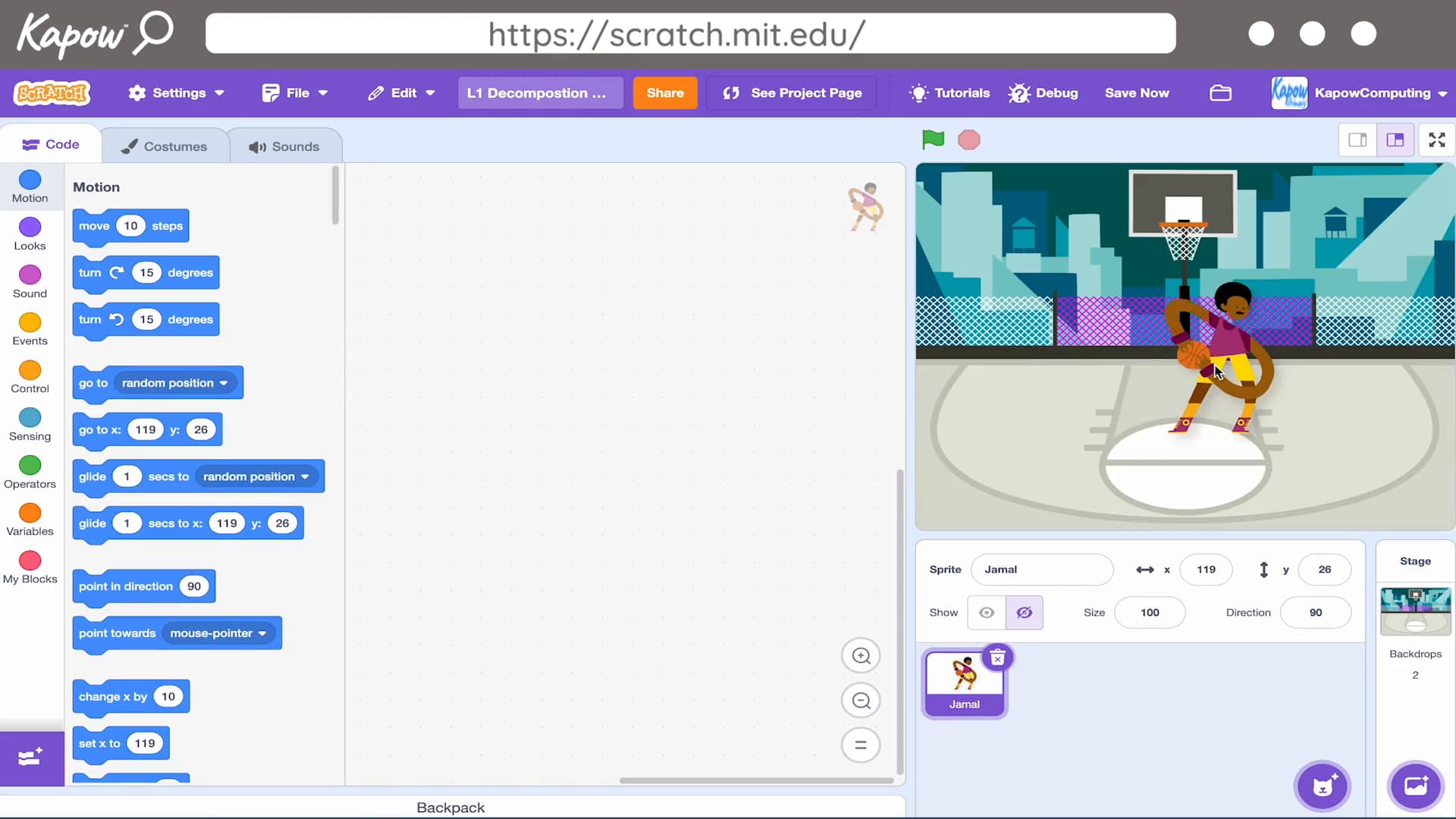The width and height of the screenshot is (1456, 819).
Task: Switch to small stage layout
Action: tap(1357, 140)
